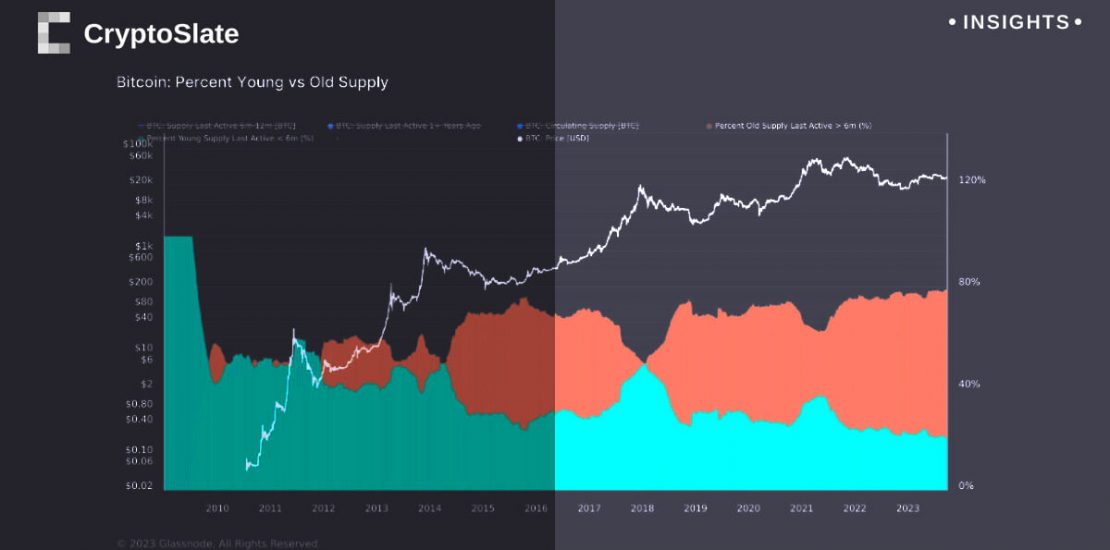Click the 2018 x-axis label
Viewport: 1110px width, 550px height.
pyautogui.click(x=642, y=508)
